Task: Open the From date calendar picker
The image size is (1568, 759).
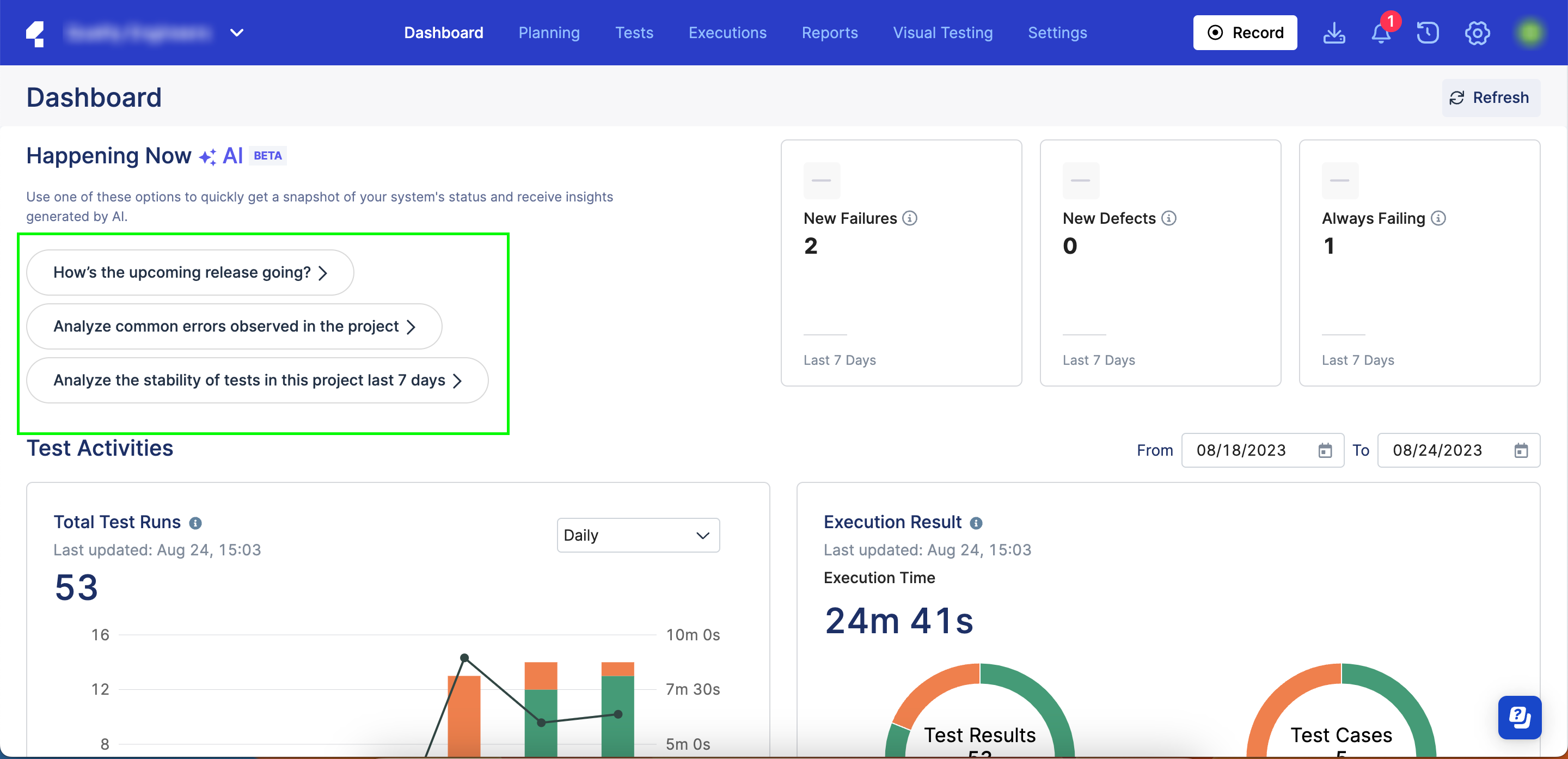Action: click(x=1325, y=450)
